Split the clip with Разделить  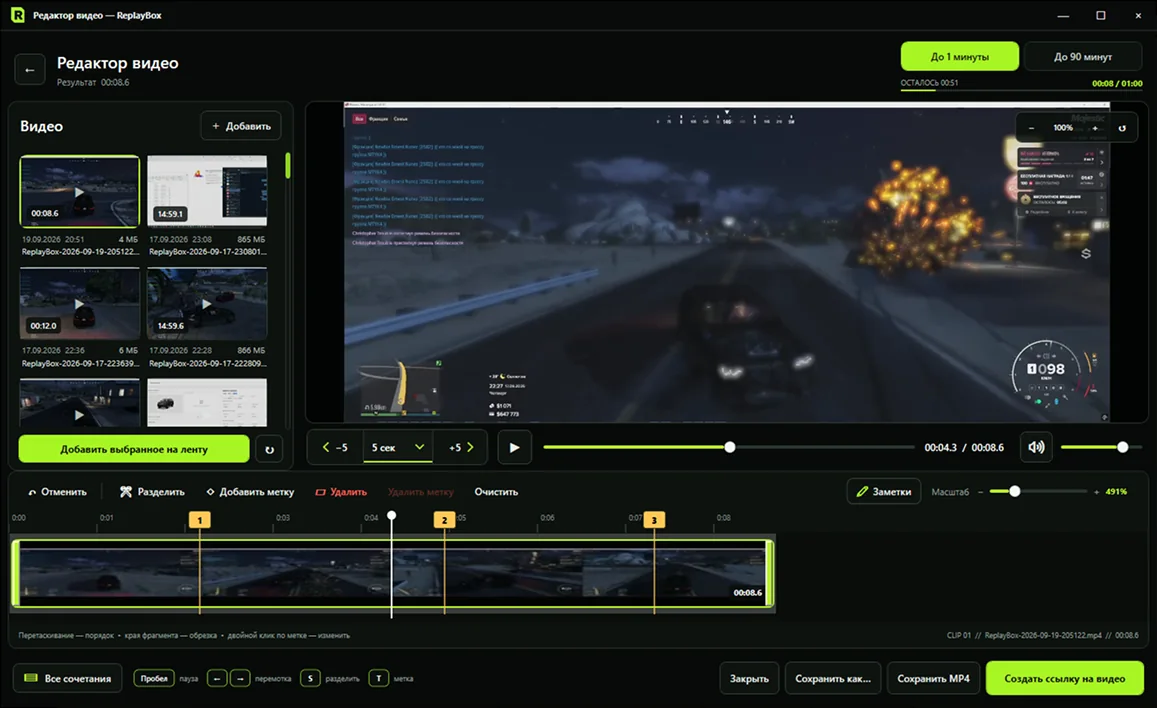tap(153, 492)
